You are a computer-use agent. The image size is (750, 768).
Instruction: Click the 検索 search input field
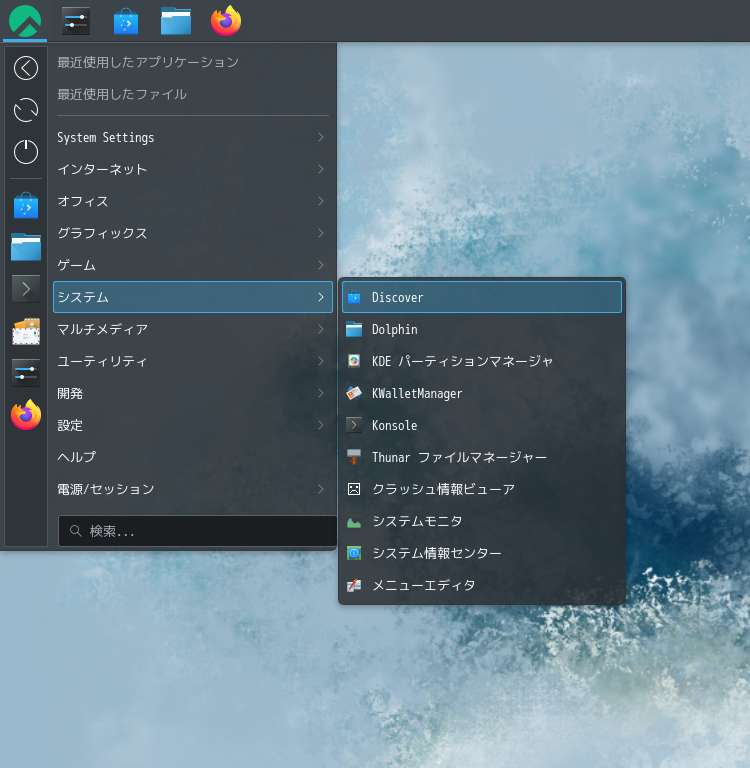pos(197,530)
